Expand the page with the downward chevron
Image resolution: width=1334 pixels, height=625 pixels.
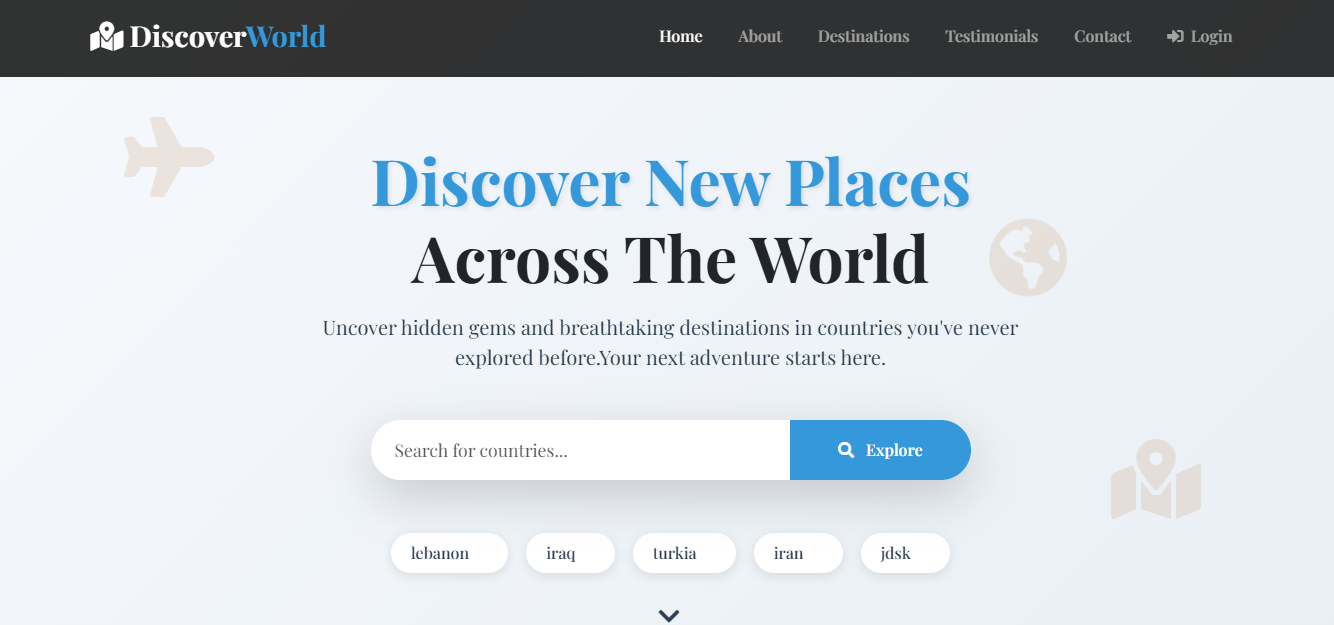point(668,615)
